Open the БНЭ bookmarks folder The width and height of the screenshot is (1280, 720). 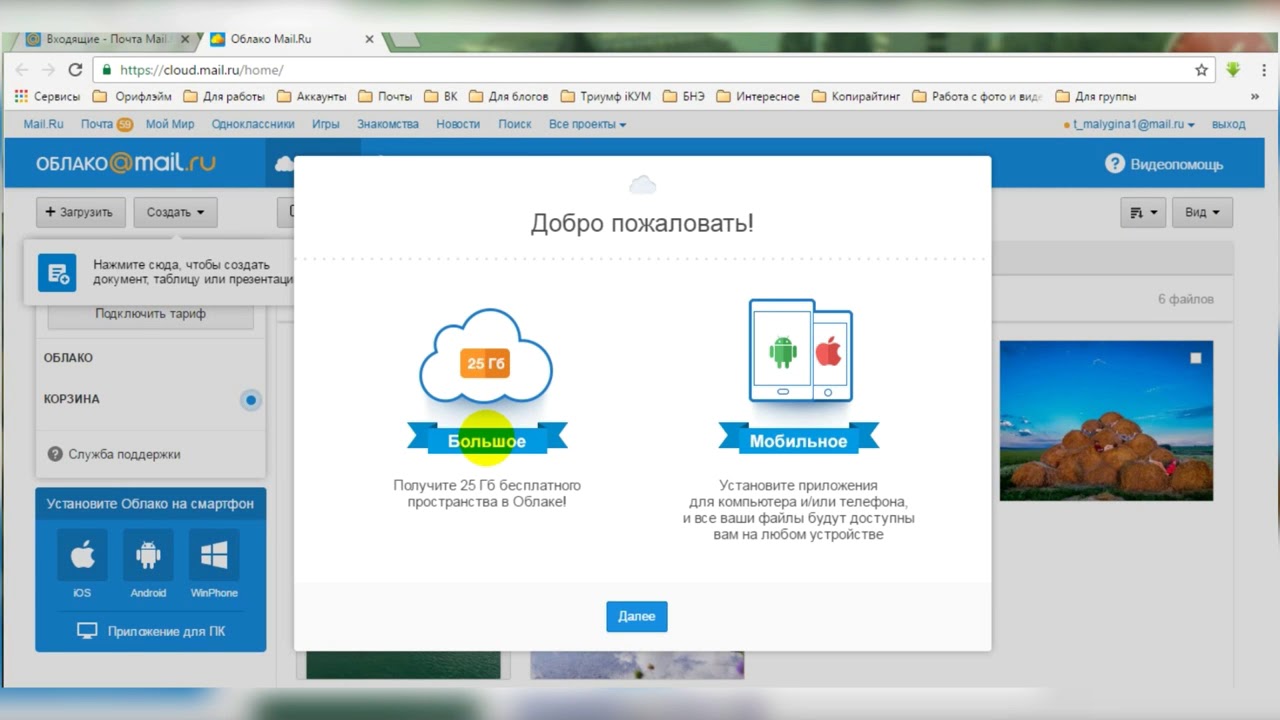pyautogui.click(x=685, y=97)
